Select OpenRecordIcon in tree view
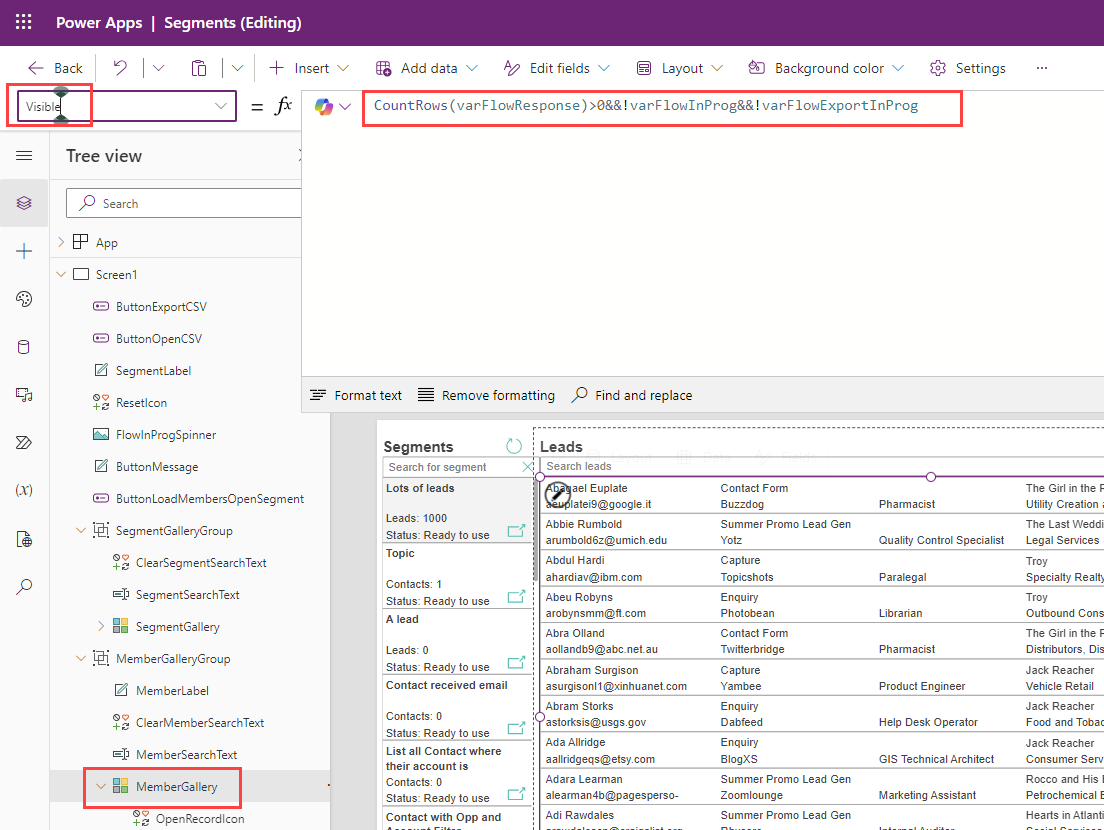 click(200, 819)
